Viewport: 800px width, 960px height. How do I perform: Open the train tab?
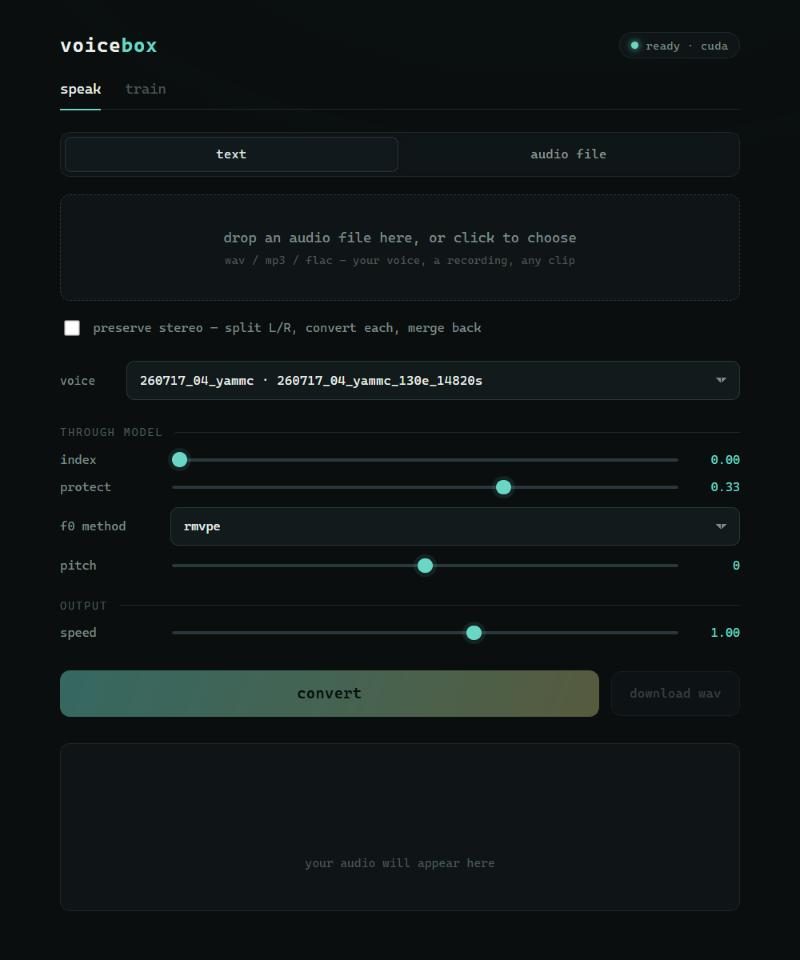coord(145,89)
